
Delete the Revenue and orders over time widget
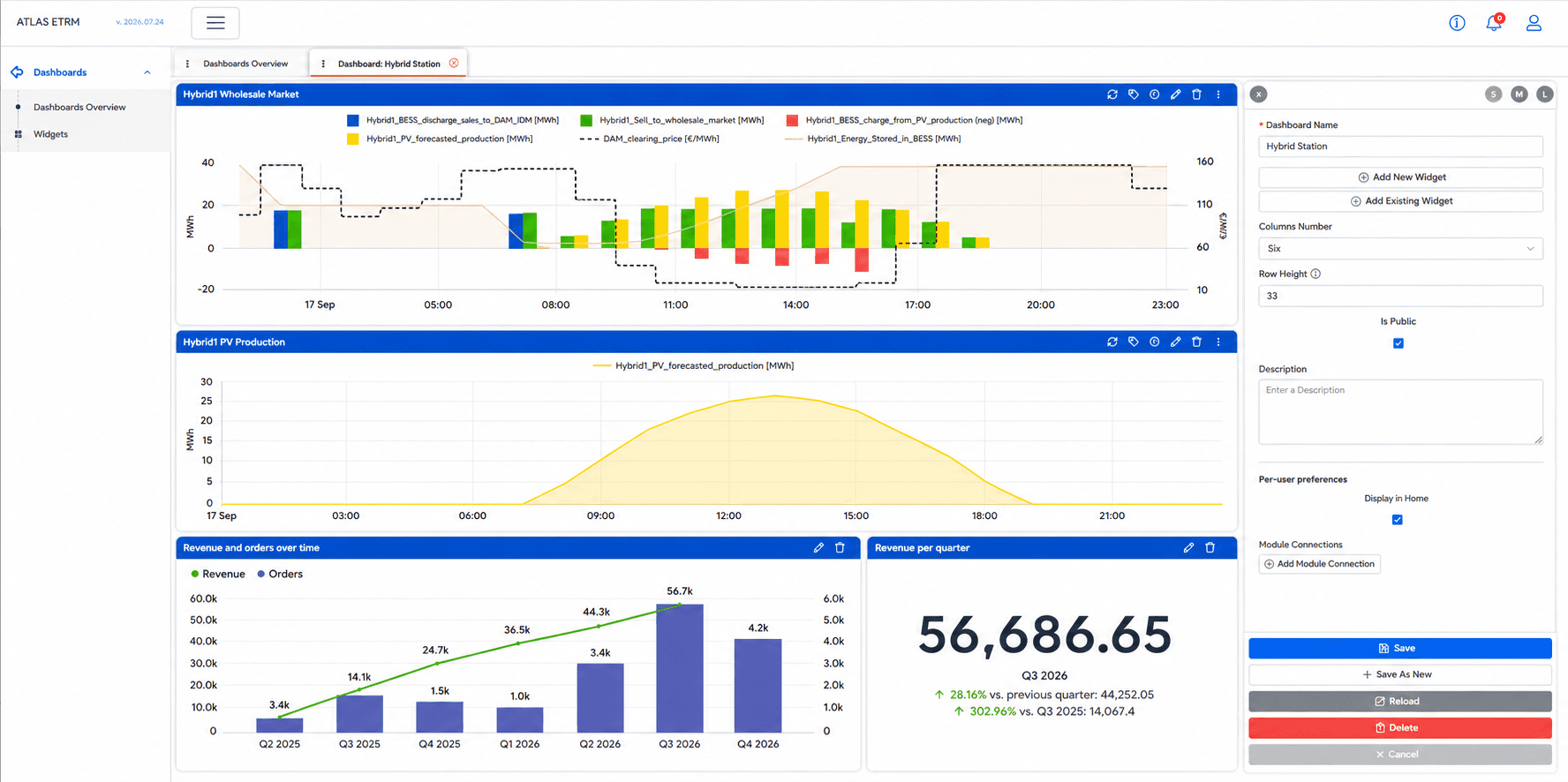[841, 548]
